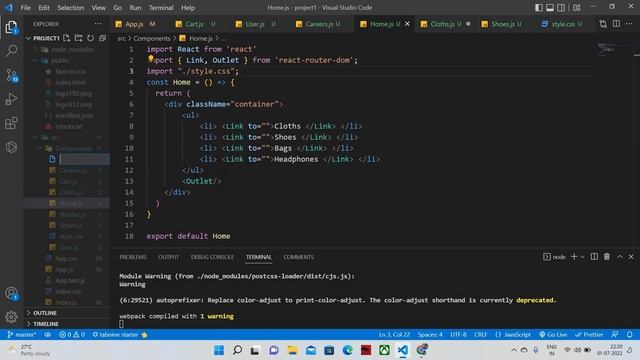
Task: Open errors and warnings count in status bar
Action: (72, 334)
